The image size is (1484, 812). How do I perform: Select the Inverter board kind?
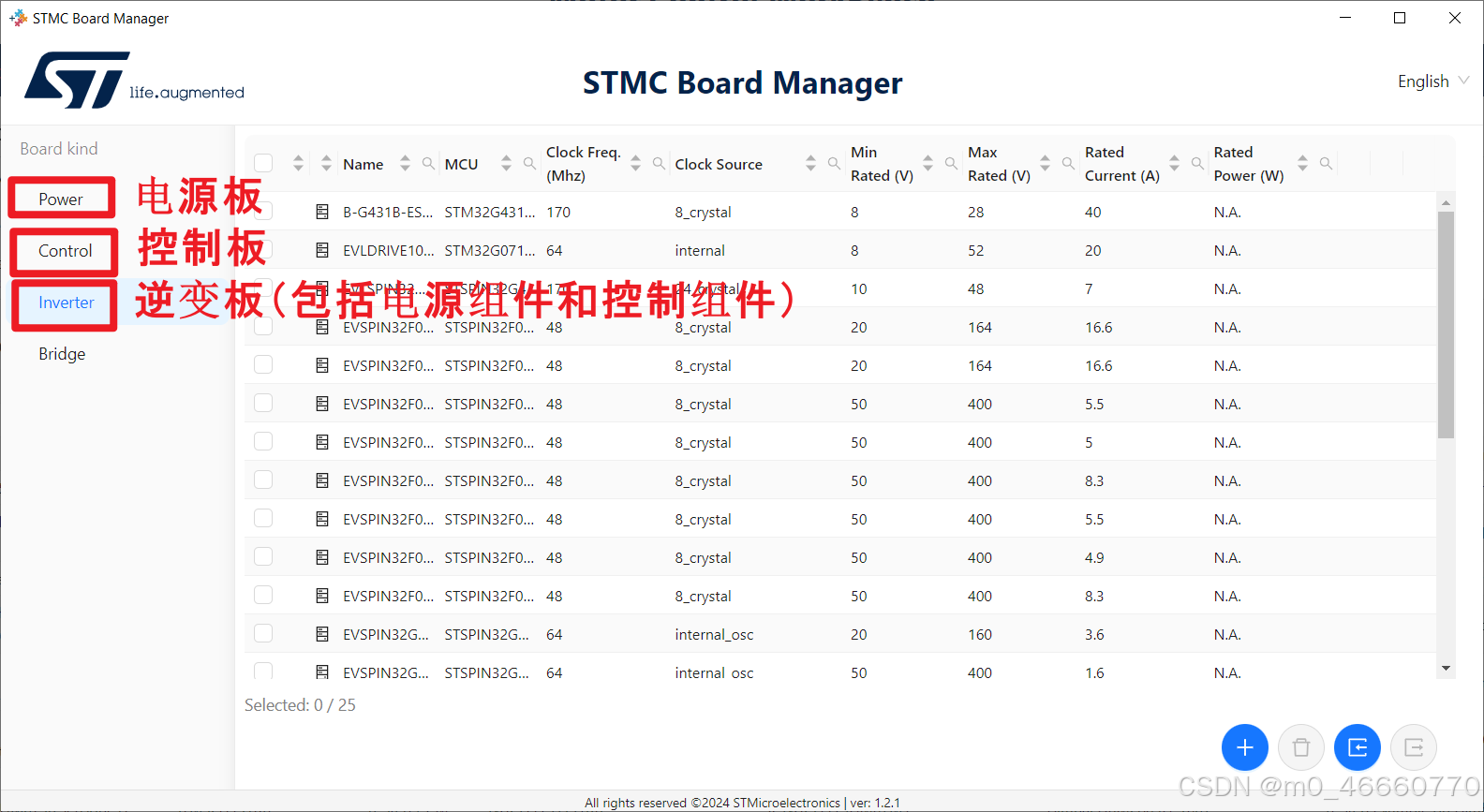coord(66,303)
